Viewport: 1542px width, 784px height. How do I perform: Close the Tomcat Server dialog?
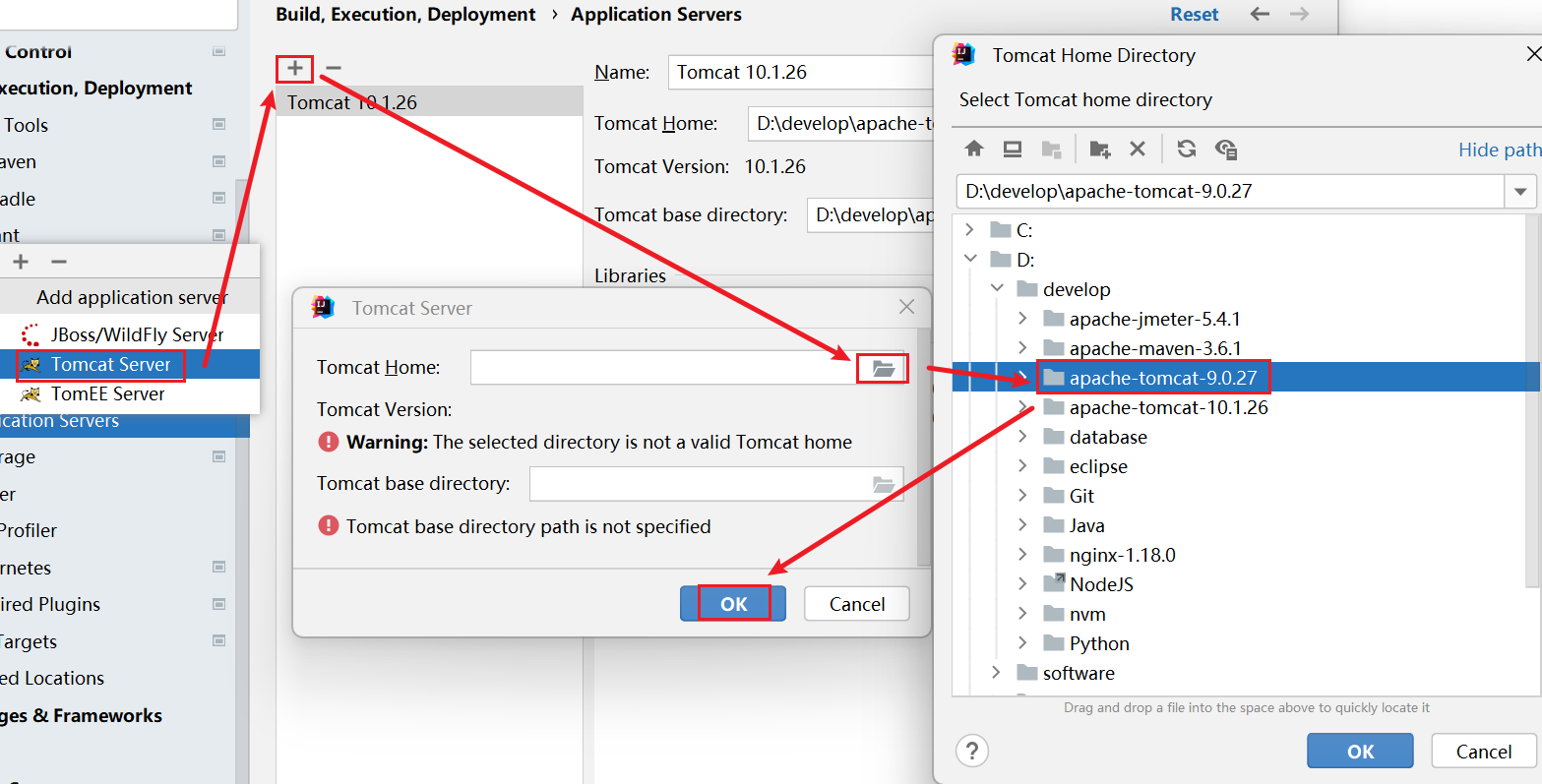907,308
